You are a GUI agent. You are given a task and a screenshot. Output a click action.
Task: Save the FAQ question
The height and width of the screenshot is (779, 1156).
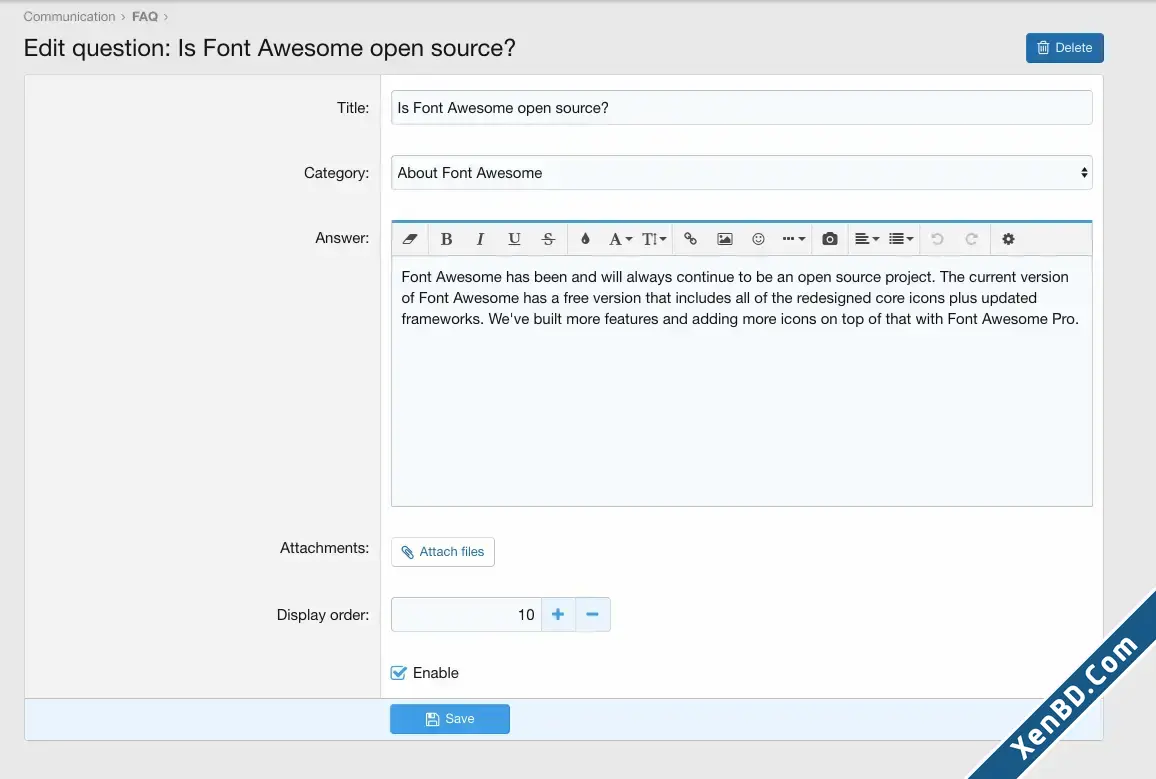click(x=450, y=719)
